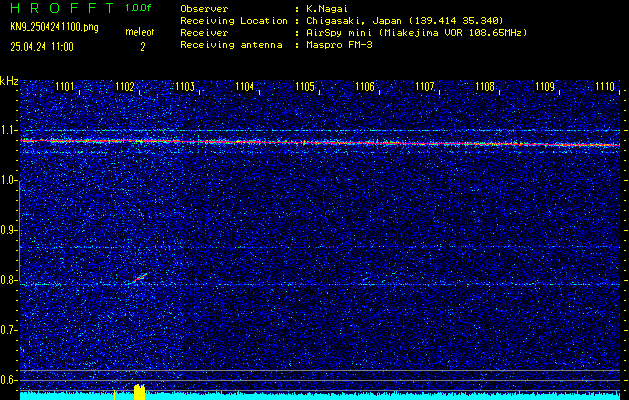Click the Receiver field label

(204, 32)
